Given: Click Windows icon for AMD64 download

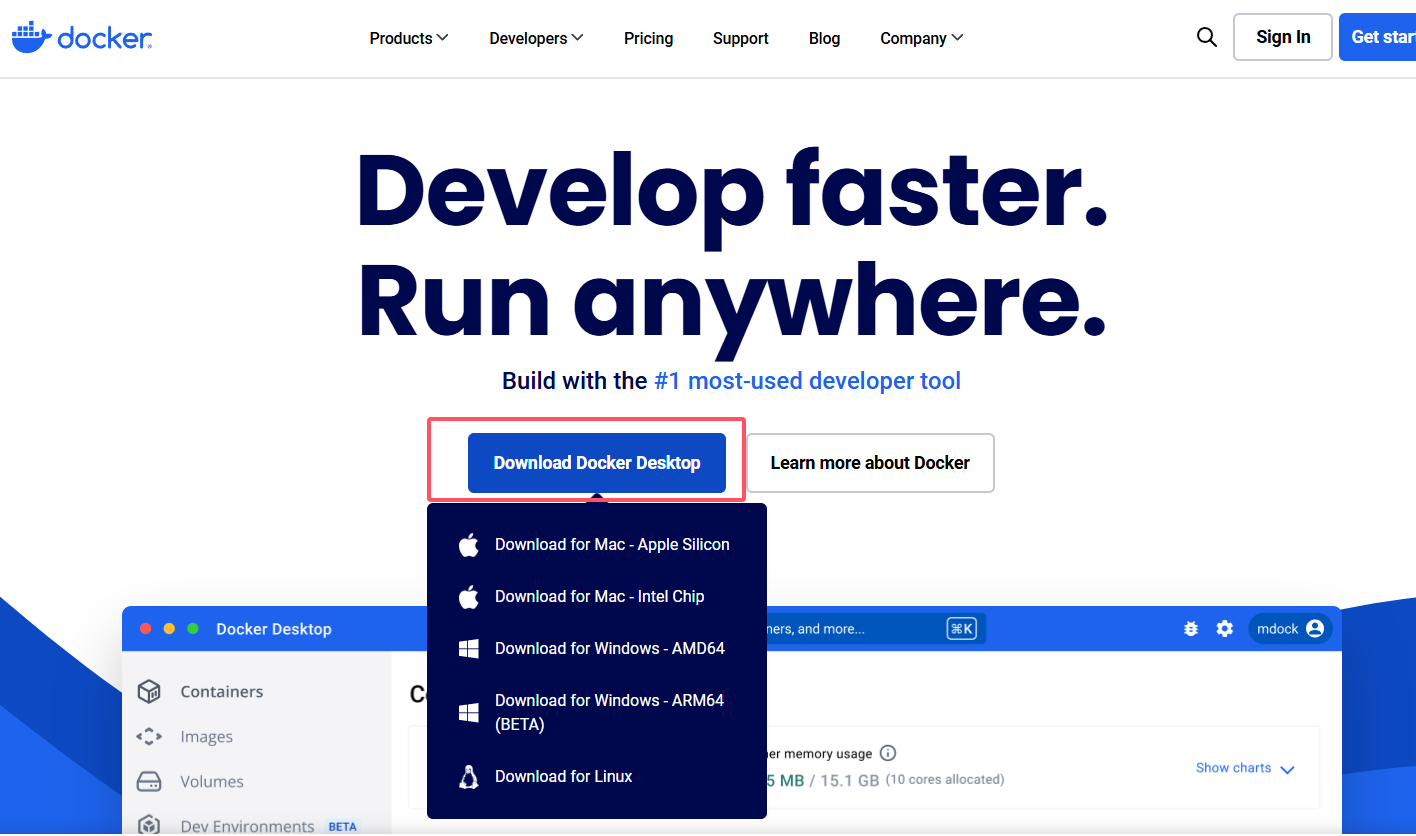Looking at the screenshot, I should tap(468, 649).
